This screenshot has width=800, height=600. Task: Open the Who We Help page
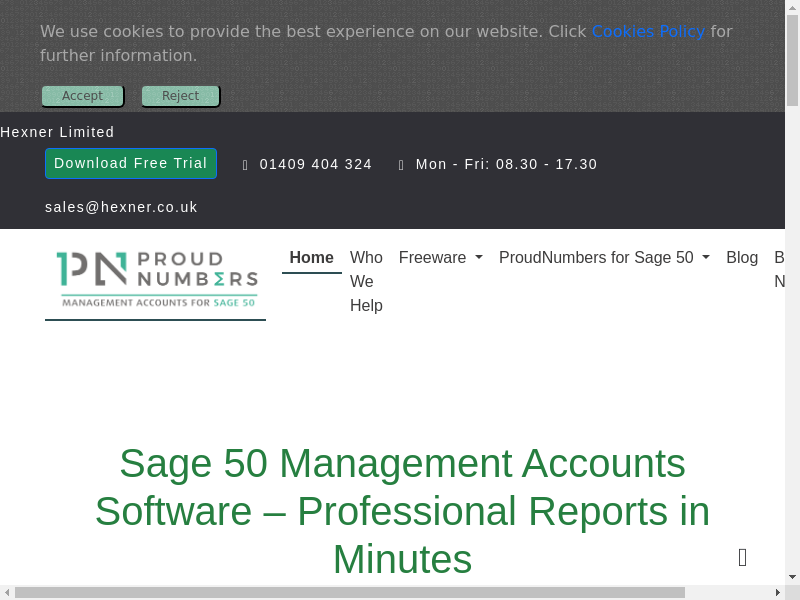point(366,281)
